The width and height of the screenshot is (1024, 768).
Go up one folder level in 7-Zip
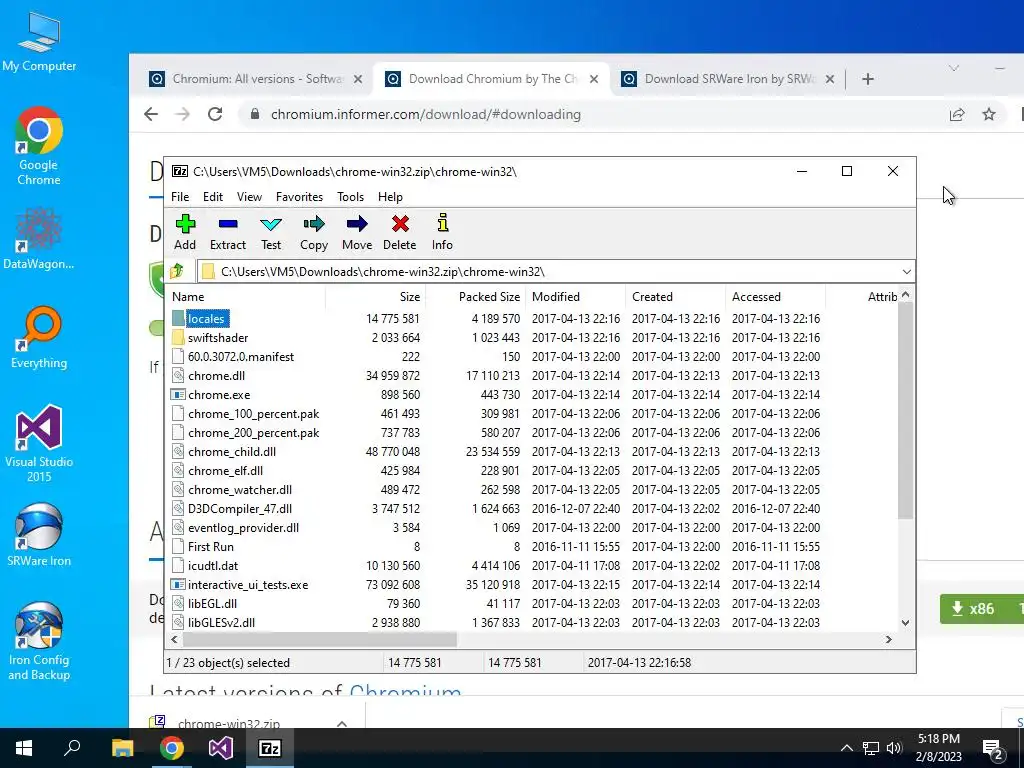(177, 271)
